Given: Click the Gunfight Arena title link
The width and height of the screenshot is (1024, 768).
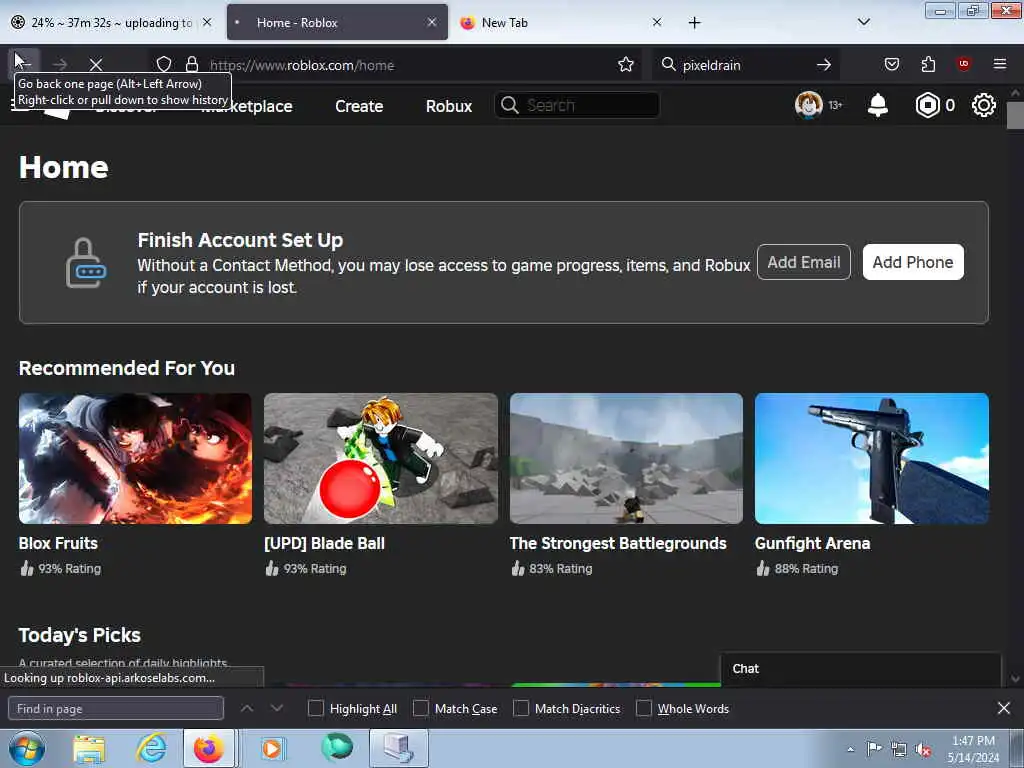Looking at the screenshot, I should pyautogui.click(x=812, y=543).
